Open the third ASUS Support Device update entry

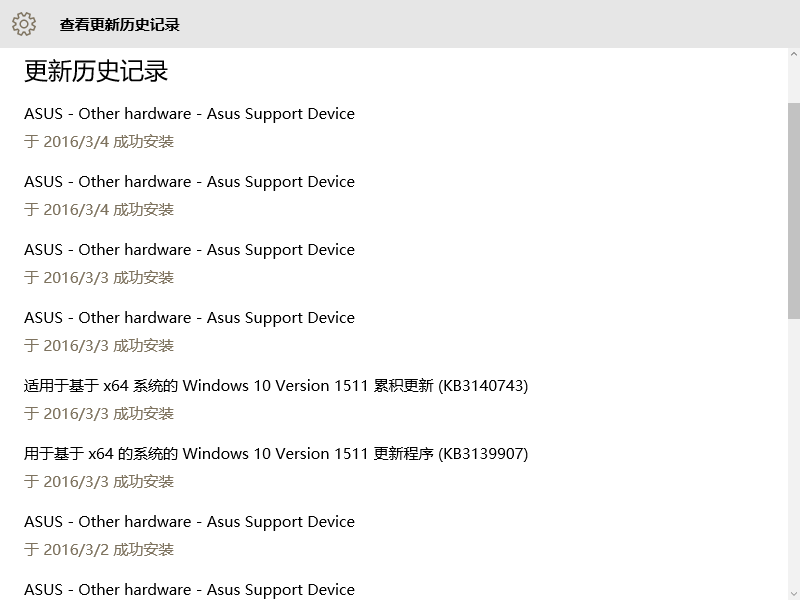[189, 250]
